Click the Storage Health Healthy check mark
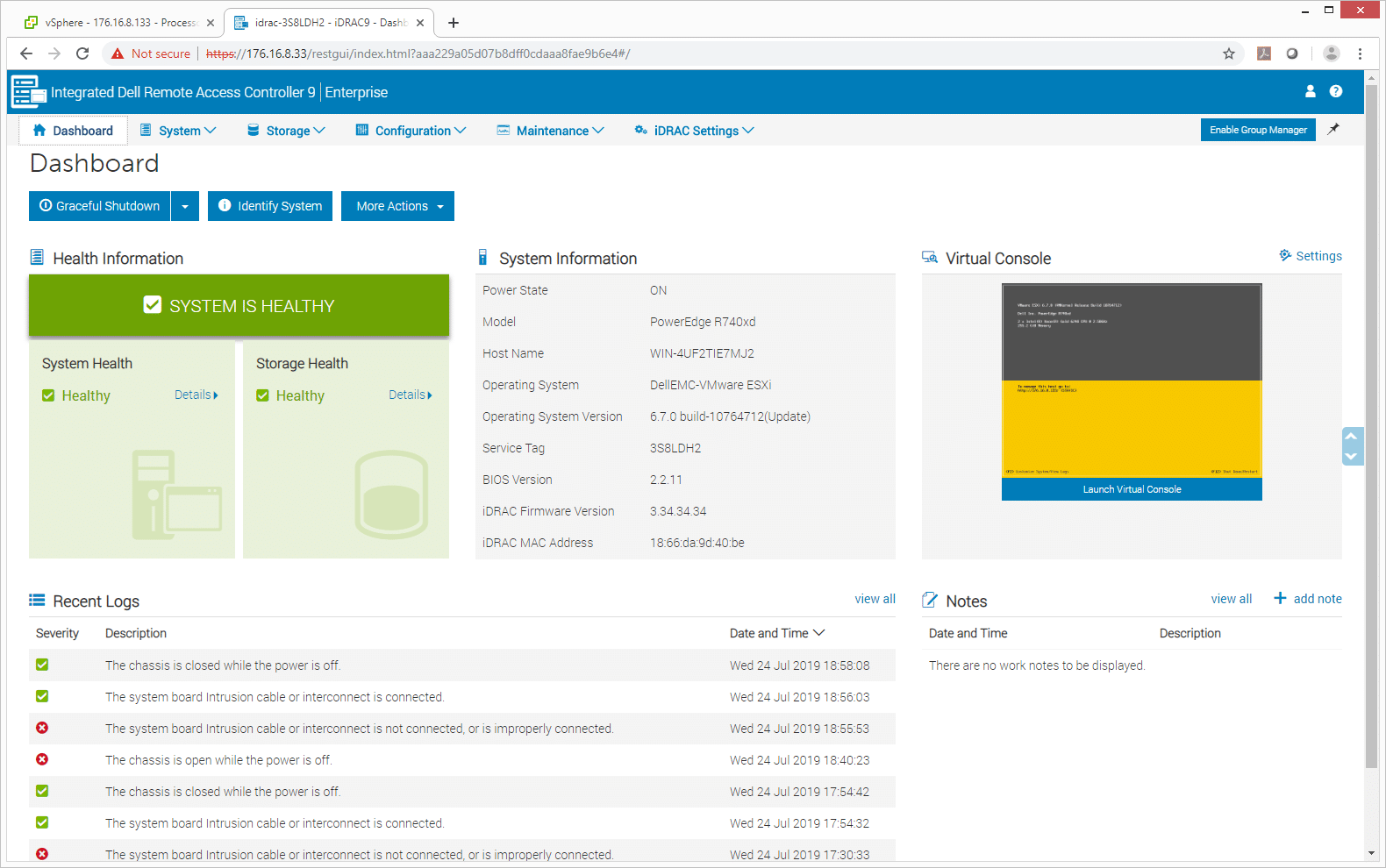 click(262, 395)
